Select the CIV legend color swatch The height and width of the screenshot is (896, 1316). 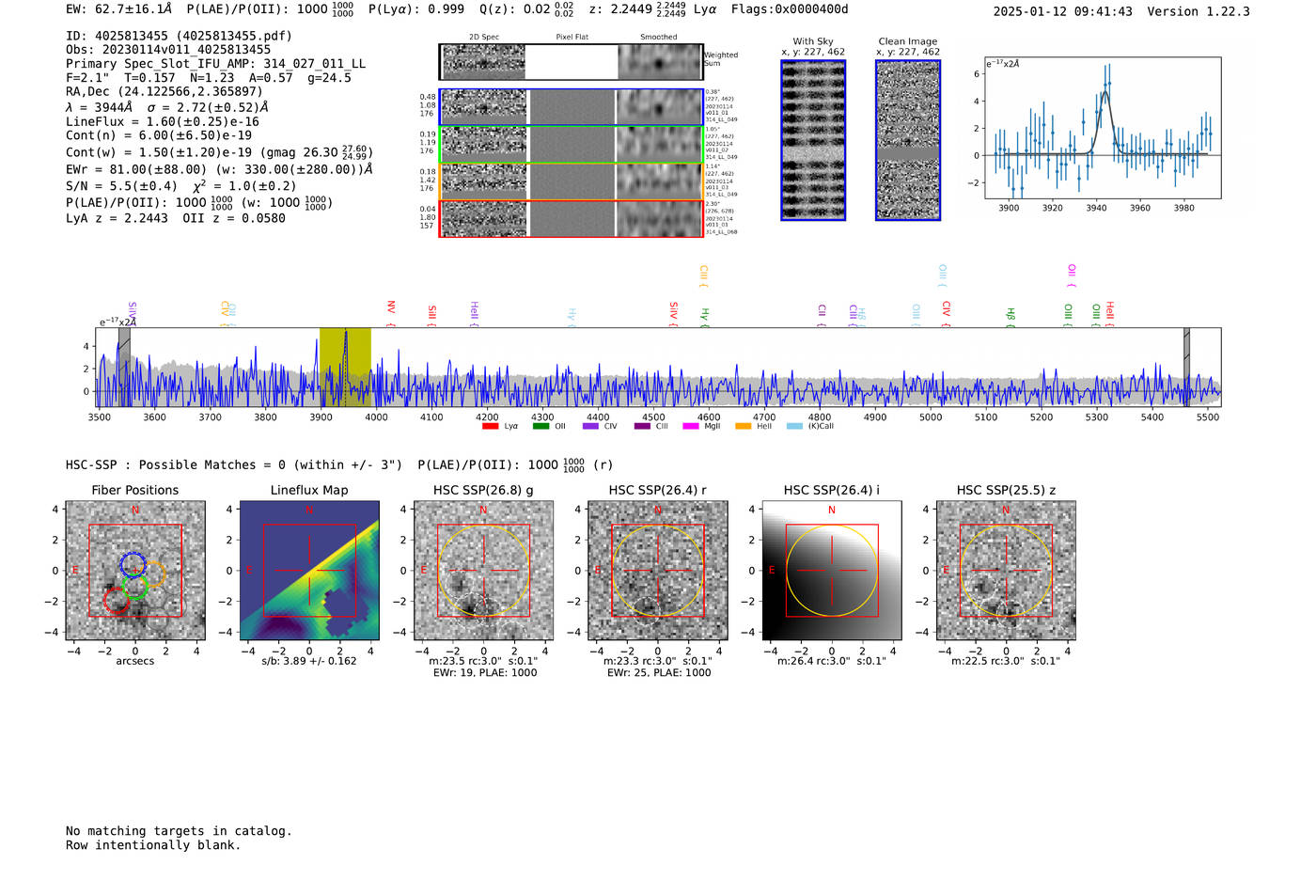(590, 426)
